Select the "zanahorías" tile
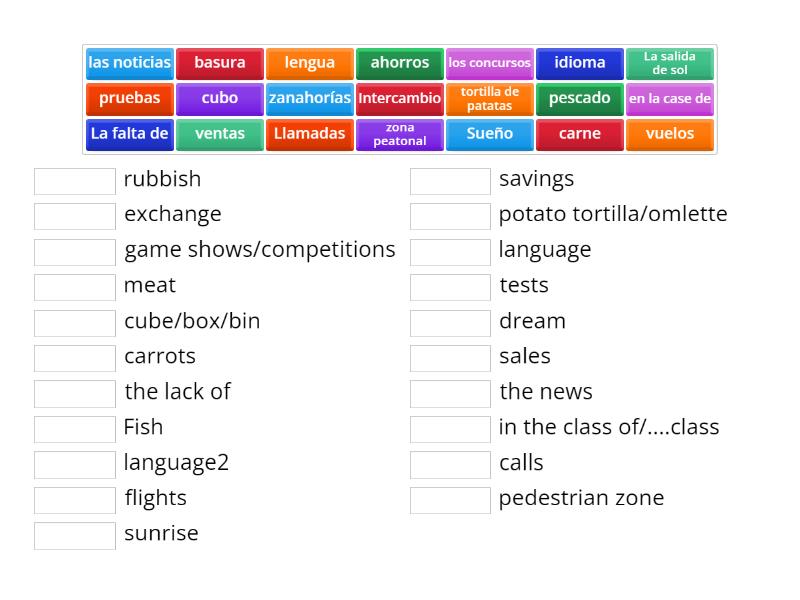Screen dimensions: 800x600 tap(309, 98)
